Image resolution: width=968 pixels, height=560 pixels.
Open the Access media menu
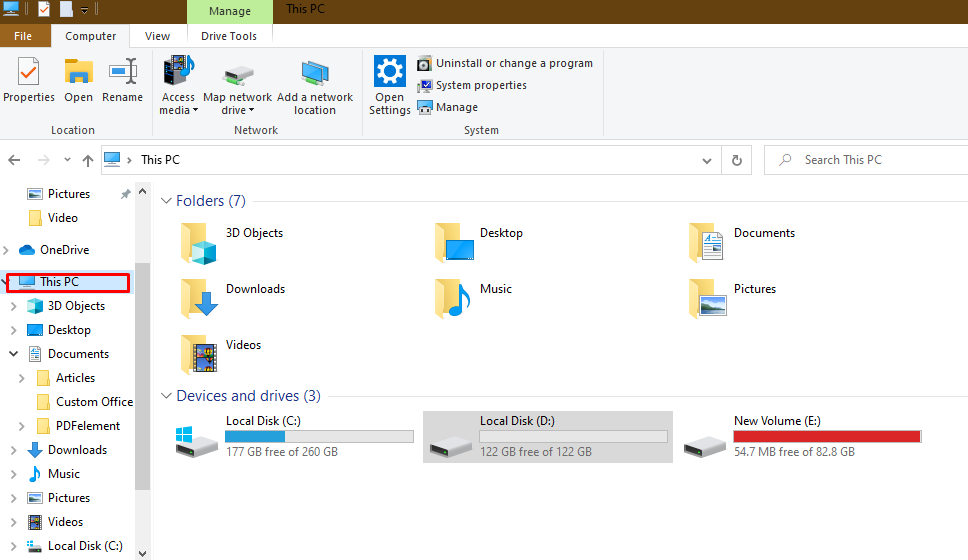pos(178,85)
